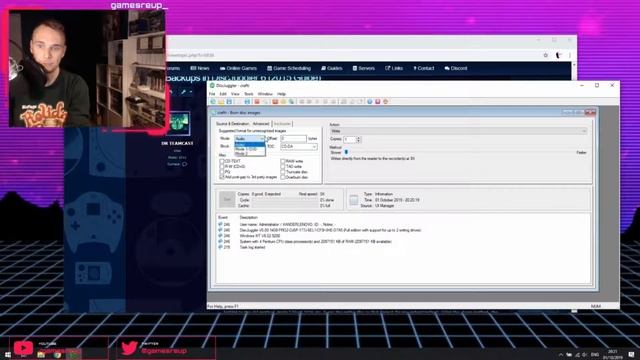The width and height of the screenshot is (640, 360).
Task: Click the blue help circle toolbar icon
Action: point(369,102)
